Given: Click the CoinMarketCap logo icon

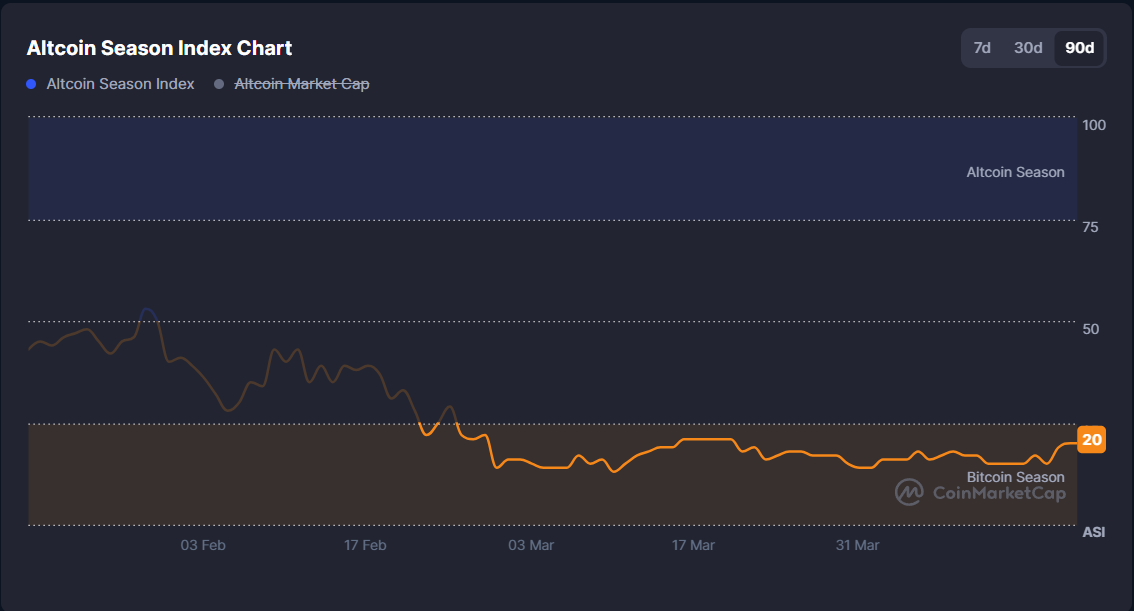Looking at the screenshot, I should 909,492.
